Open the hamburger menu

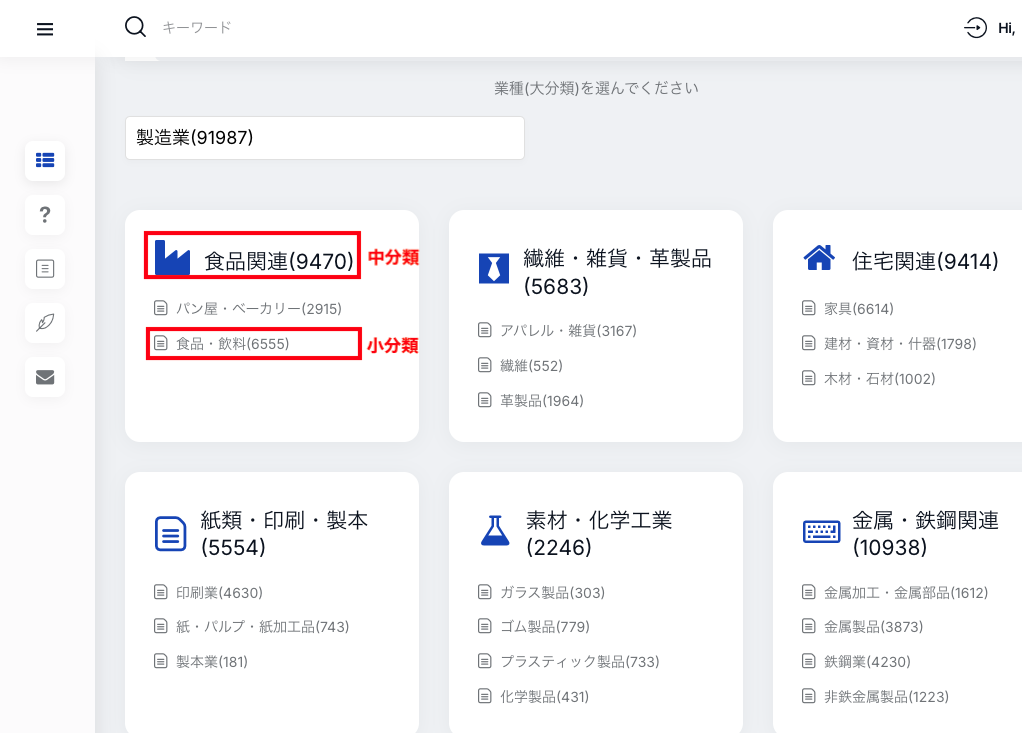click(44, 29)
